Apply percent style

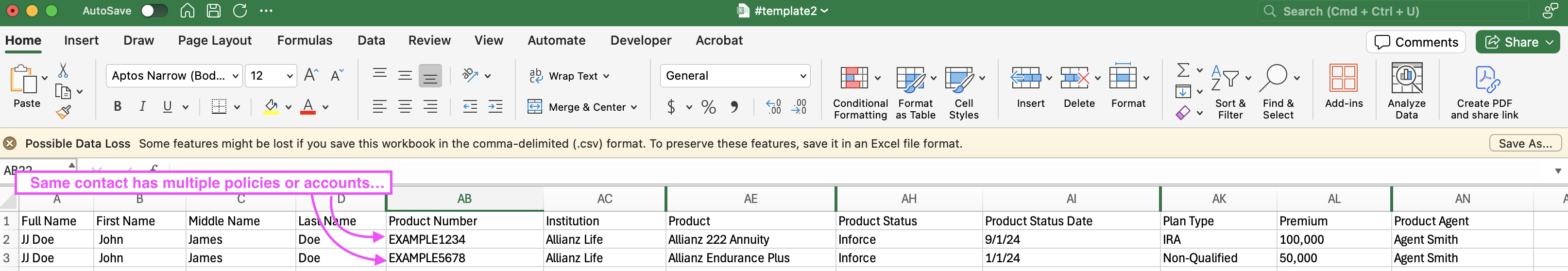coord(709,106)
